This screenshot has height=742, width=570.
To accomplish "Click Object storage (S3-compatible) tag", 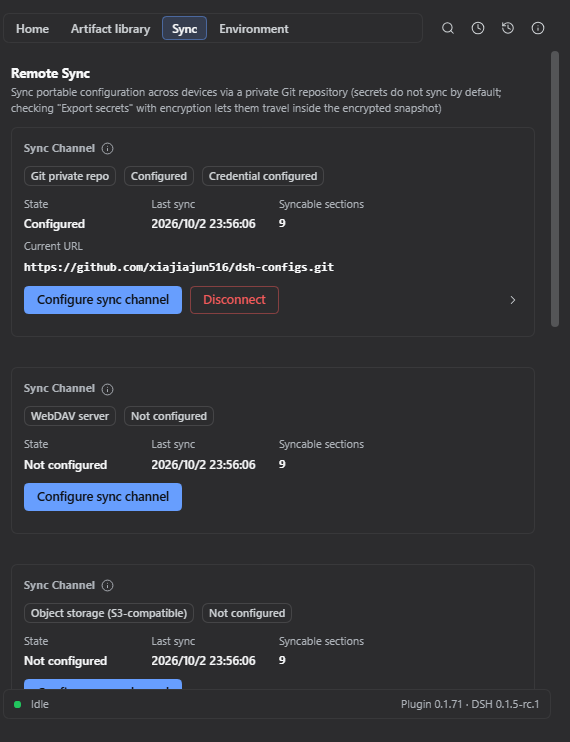I will click(109, 613).
